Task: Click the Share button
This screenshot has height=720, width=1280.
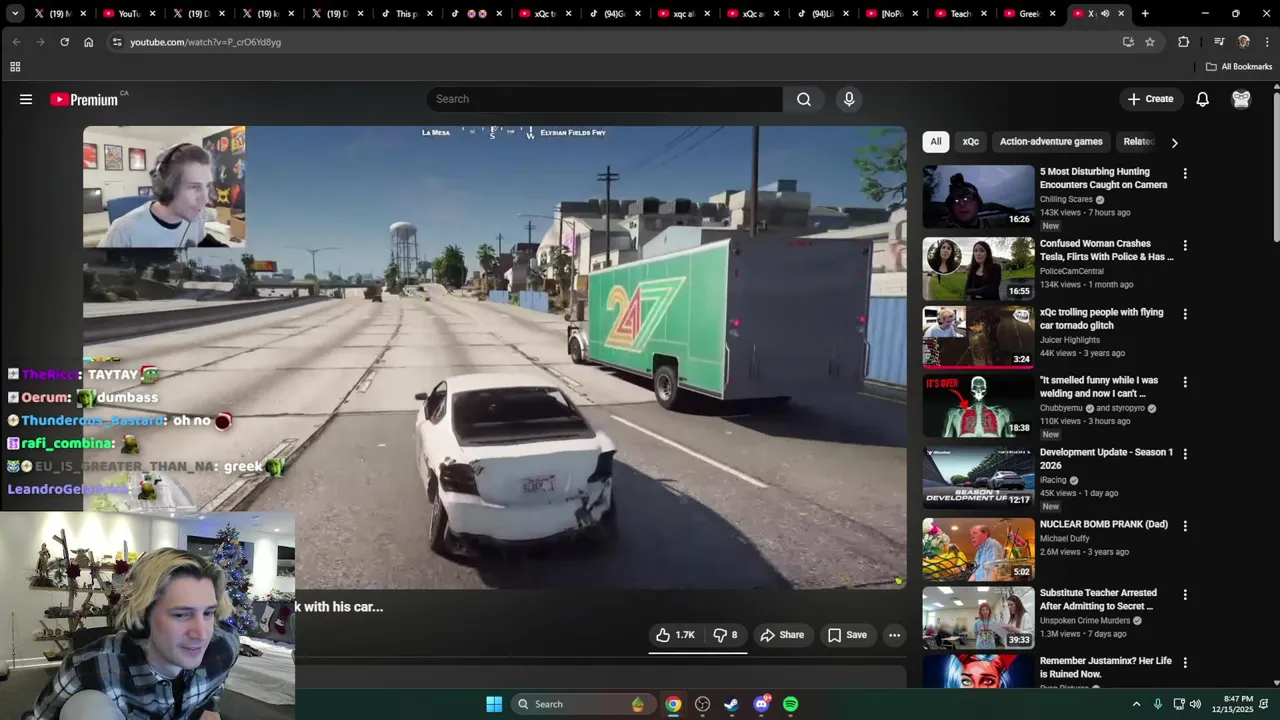Action: tap(782, 635)
